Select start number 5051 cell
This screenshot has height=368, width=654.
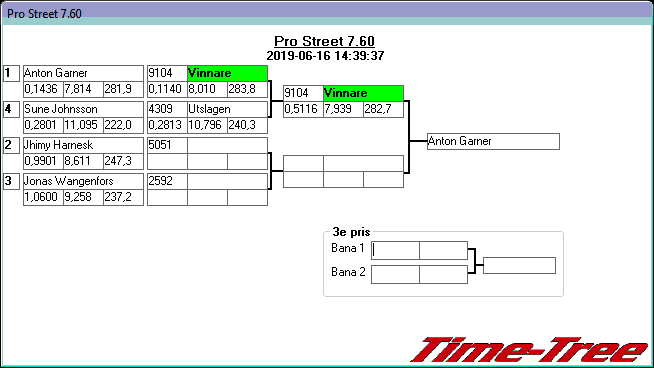167,145
